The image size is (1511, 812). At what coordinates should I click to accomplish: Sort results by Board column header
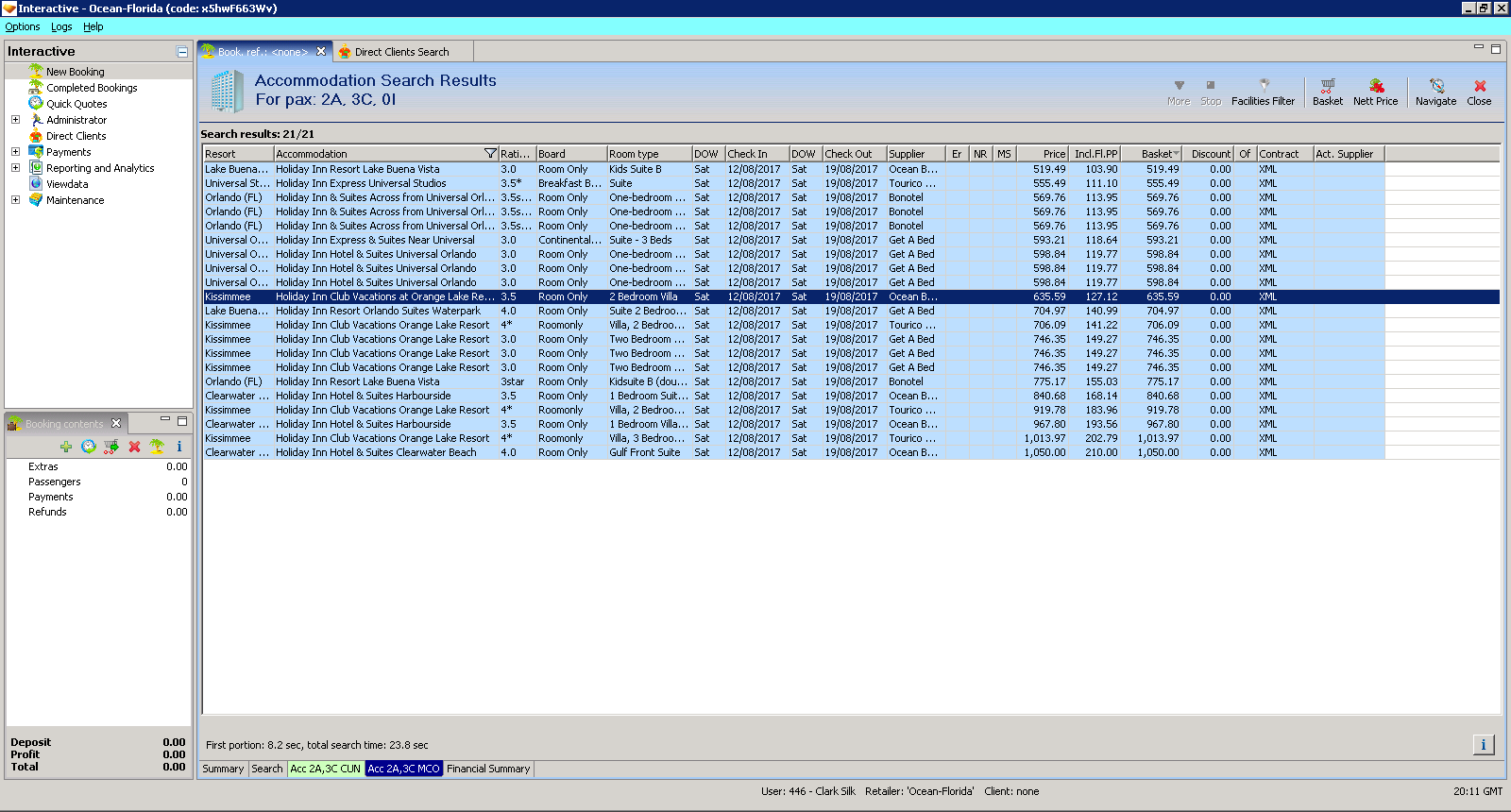point(571,154)
